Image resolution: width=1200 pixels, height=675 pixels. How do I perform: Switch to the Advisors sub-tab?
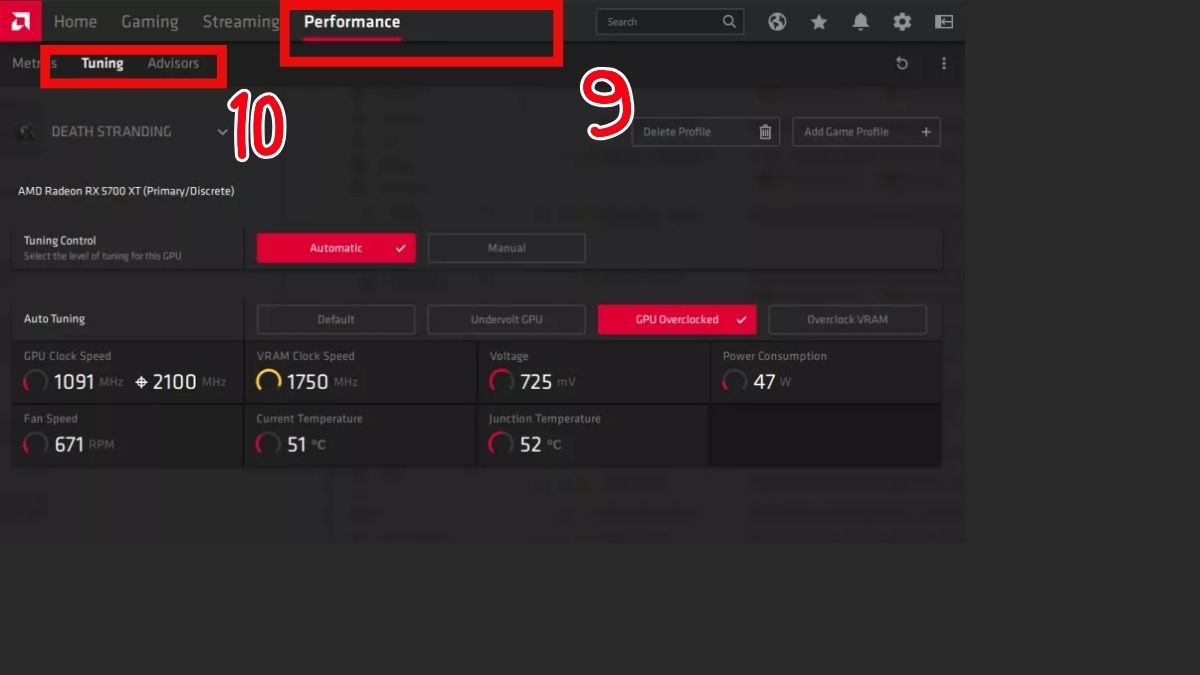pyautogui.click(x=173, y=63)
